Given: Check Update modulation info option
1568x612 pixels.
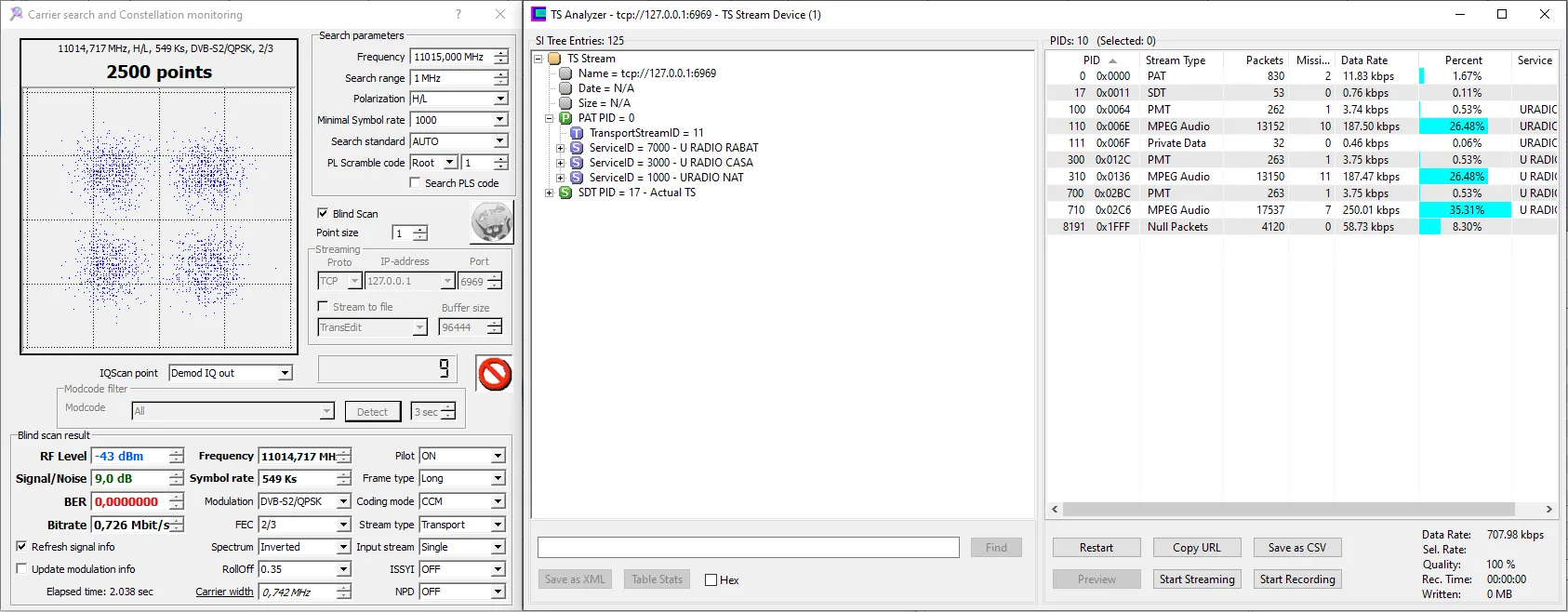Looking at the screenshot, I should pyautogui.click(x=22, y=569).
